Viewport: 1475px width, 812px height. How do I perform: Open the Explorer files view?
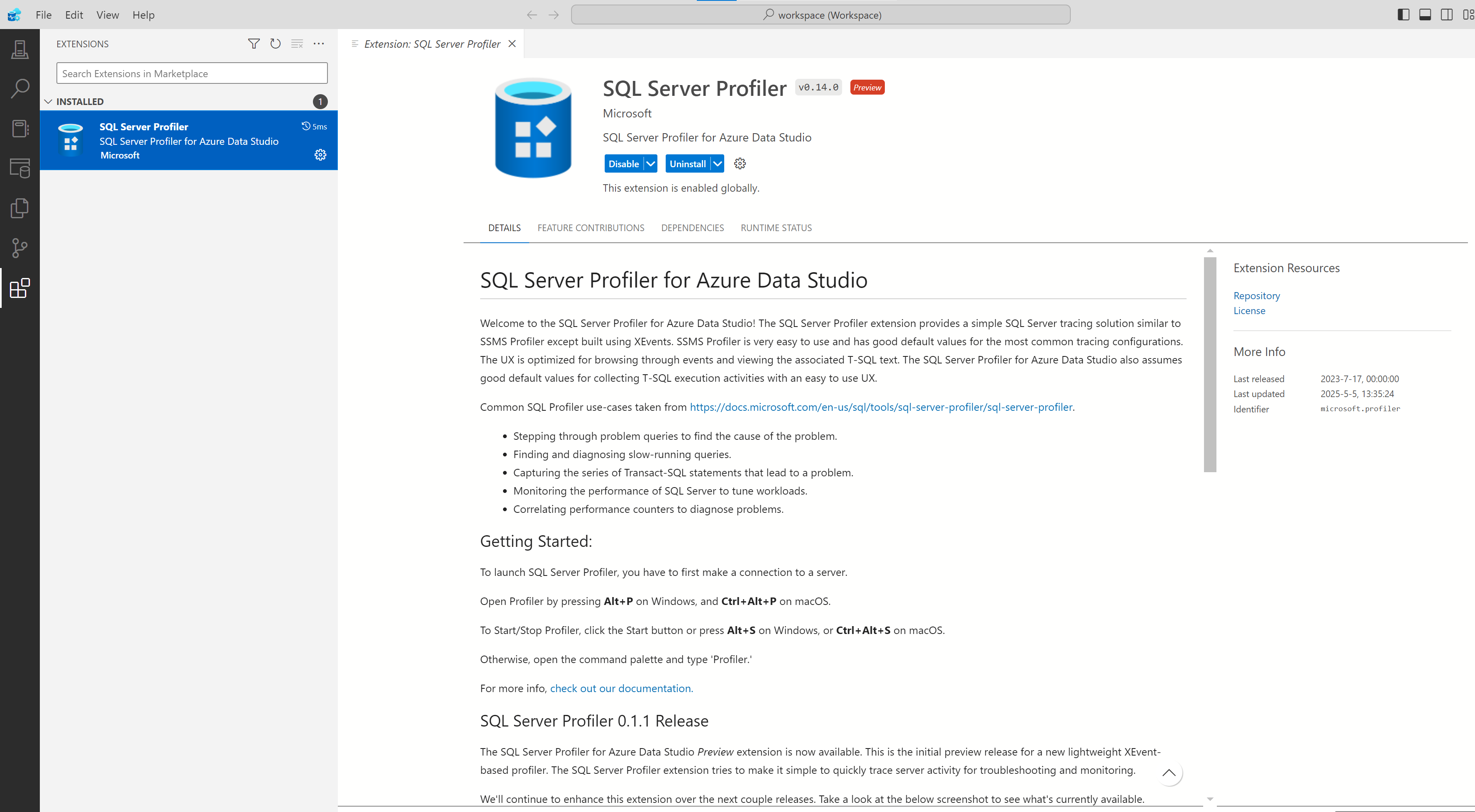point(20,208)
